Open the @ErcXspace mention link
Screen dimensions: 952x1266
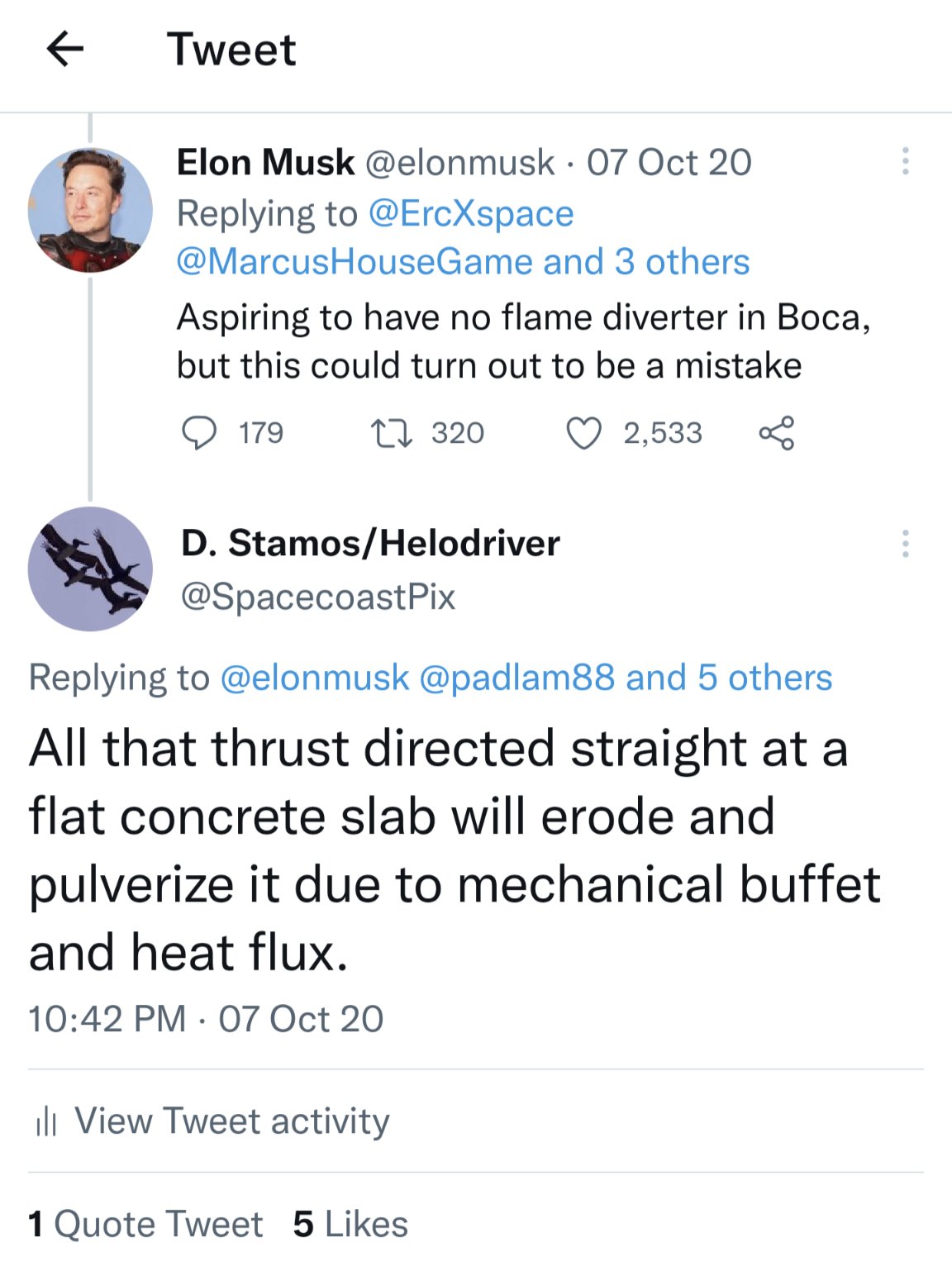470,213
